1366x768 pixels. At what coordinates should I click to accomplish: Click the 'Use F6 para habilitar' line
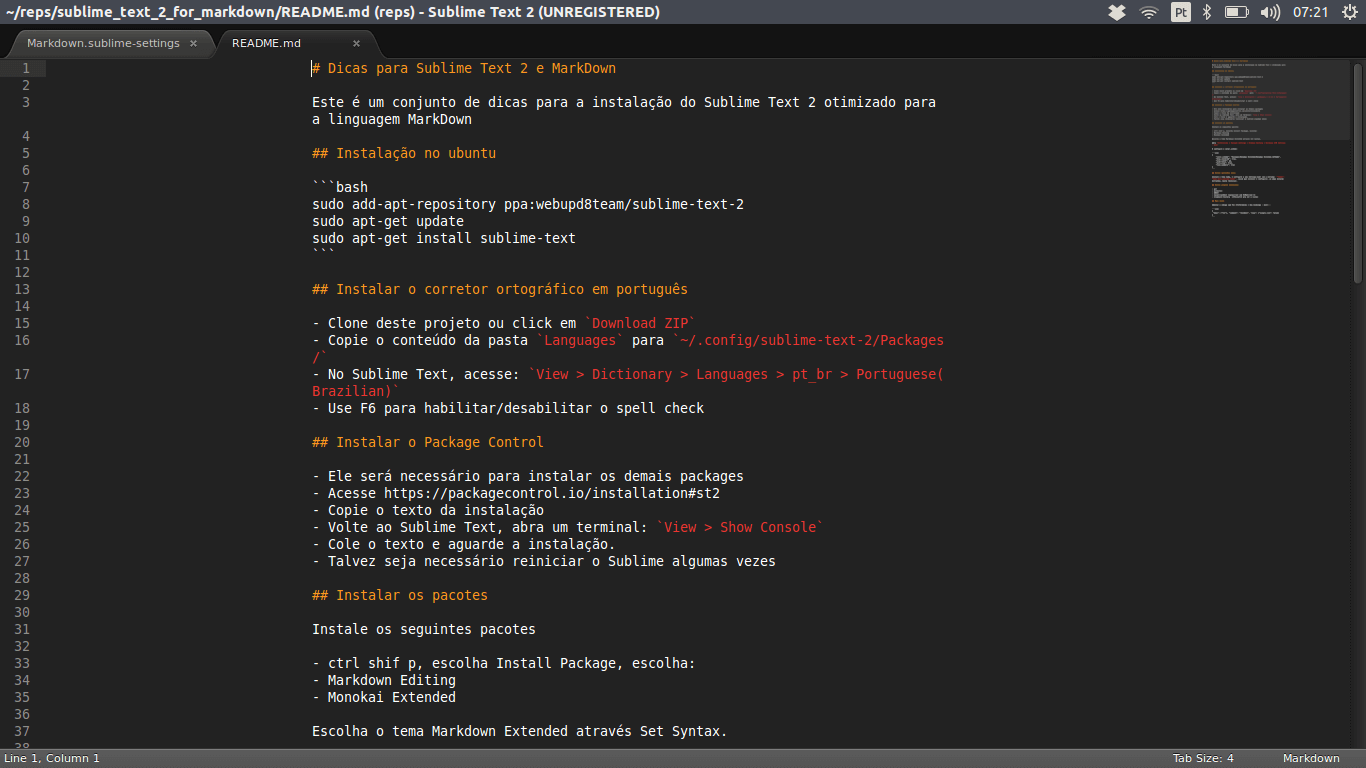(508, 408)
